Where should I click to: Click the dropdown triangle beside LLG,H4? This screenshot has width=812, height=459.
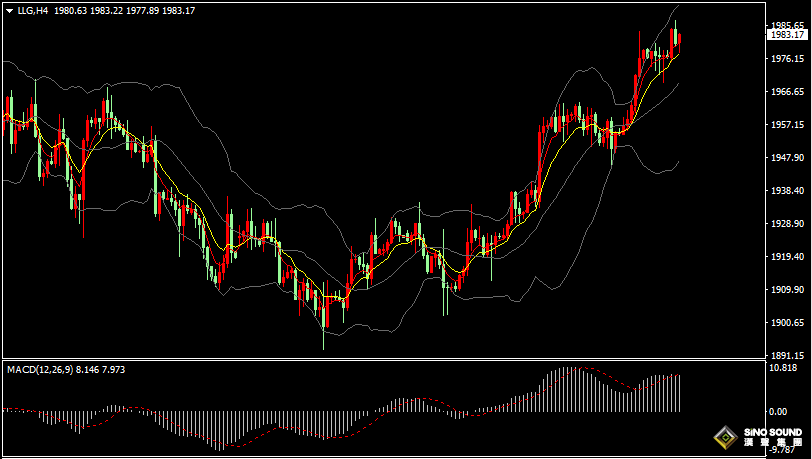pos(9,11)
